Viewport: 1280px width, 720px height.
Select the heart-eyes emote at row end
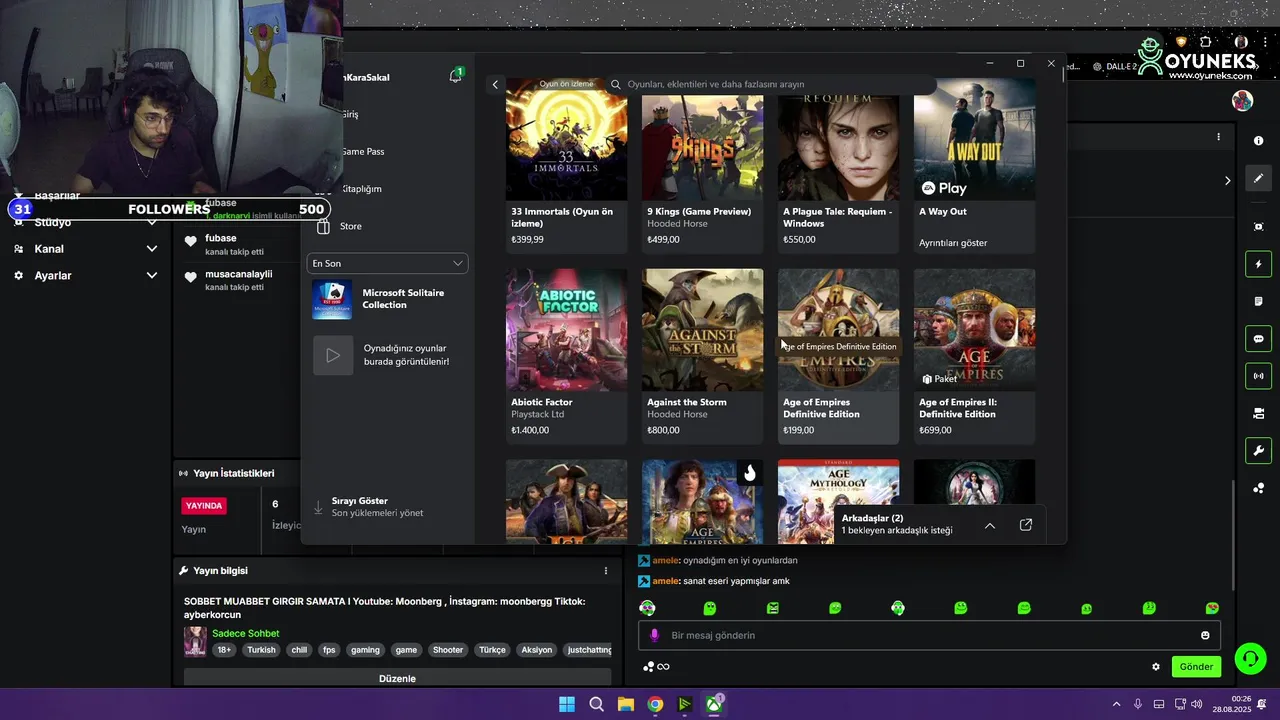pyautogui.click(x=1212, y=608)
